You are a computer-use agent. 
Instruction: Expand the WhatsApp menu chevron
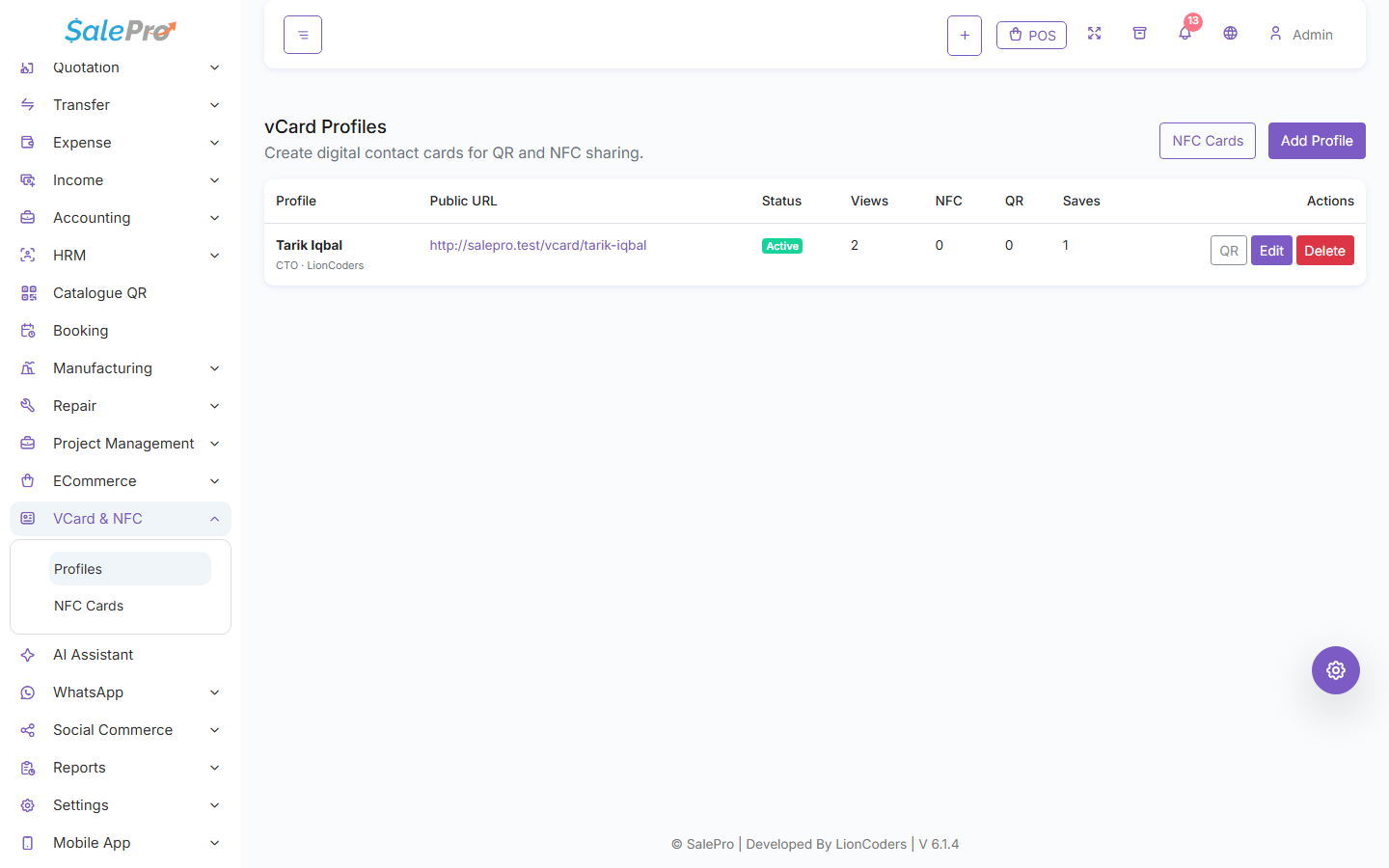coord(215,692)
